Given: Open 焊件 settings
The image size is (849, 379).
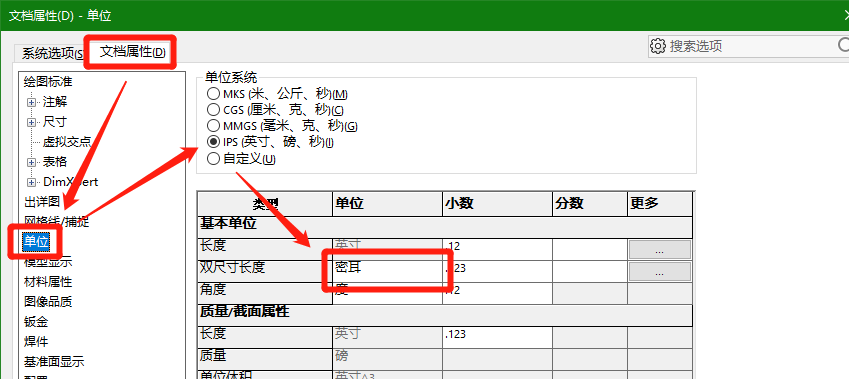Looking at the screenshot, I should tap(36, 342).
